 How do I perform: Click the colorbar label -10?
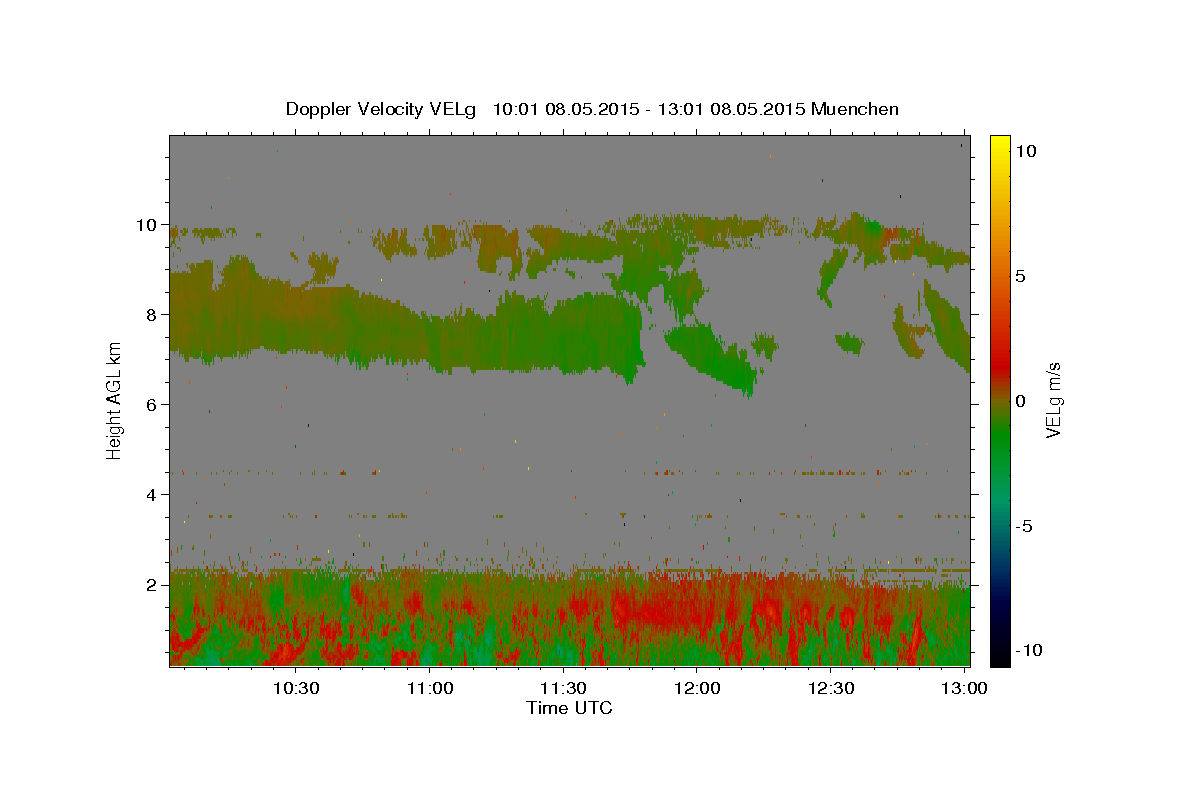click(1029, 650)
